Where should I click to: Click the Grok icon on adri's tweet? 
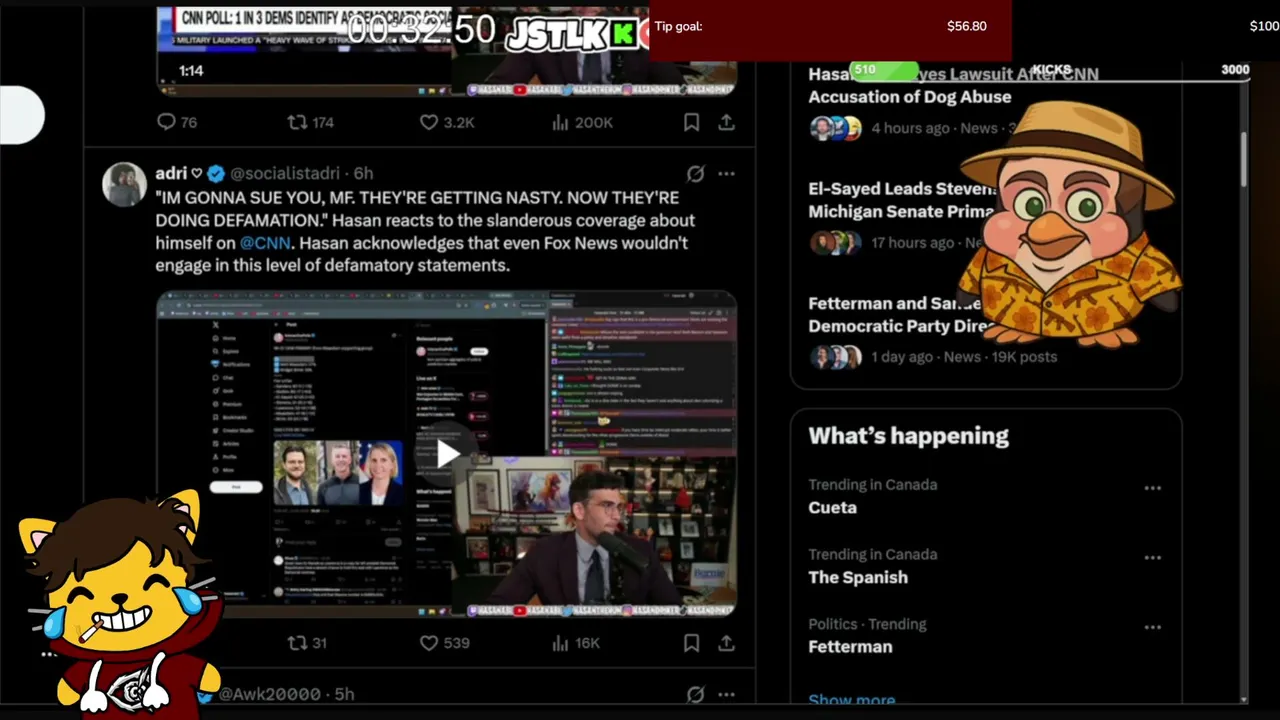695,174
